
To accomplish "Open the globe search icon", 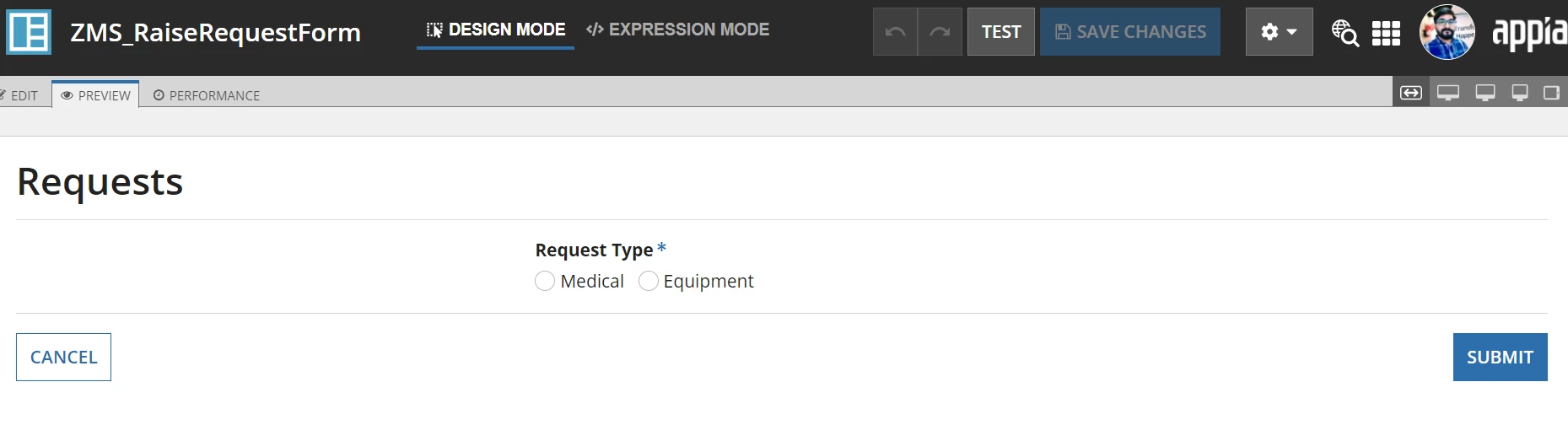I will click(x=1344, y=33).
